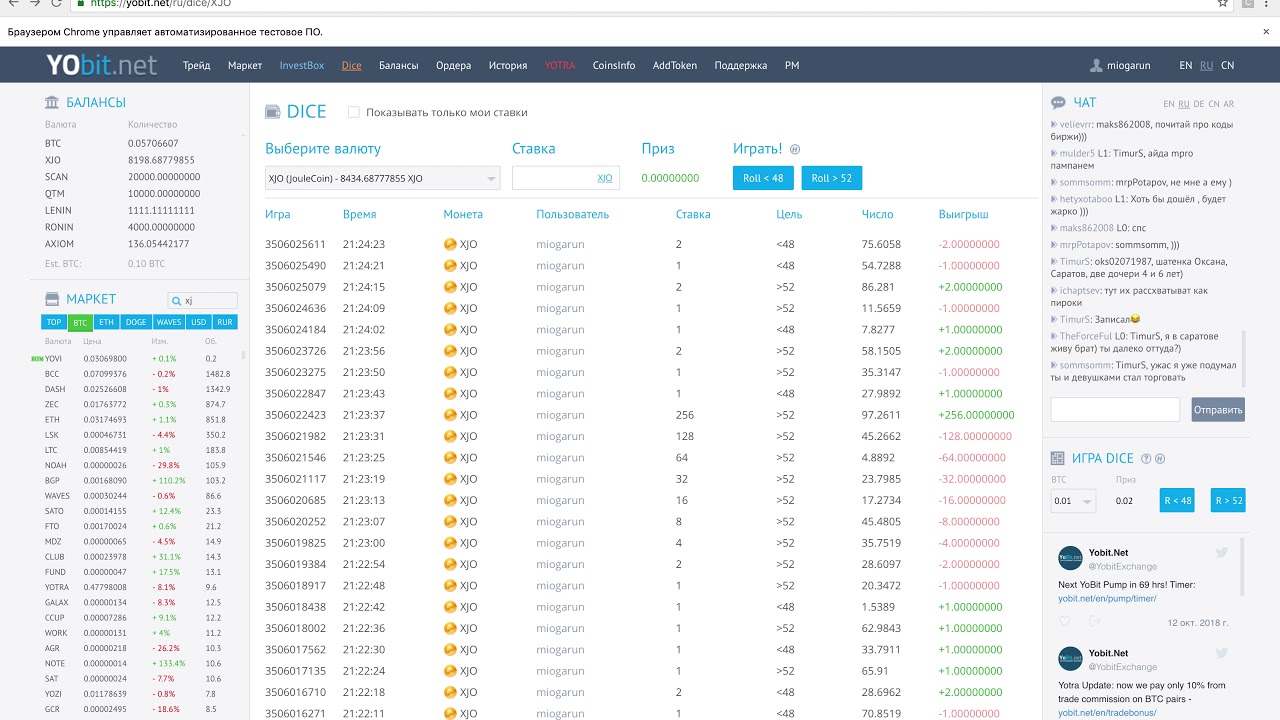Select the BTC market tab
1280x720 pixels.
(x=80, y=322)
